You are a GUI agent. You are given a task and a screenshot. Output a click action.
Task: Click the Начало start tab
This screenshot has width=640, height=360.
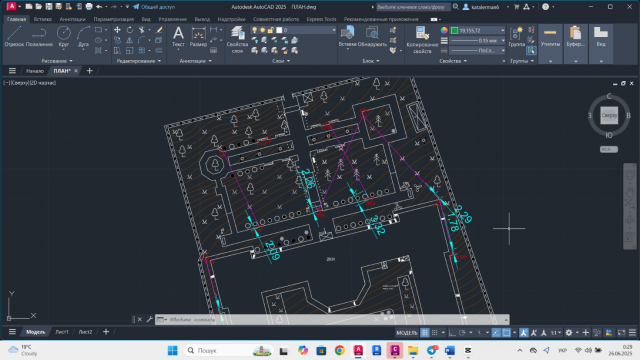[x=35, y=71]
